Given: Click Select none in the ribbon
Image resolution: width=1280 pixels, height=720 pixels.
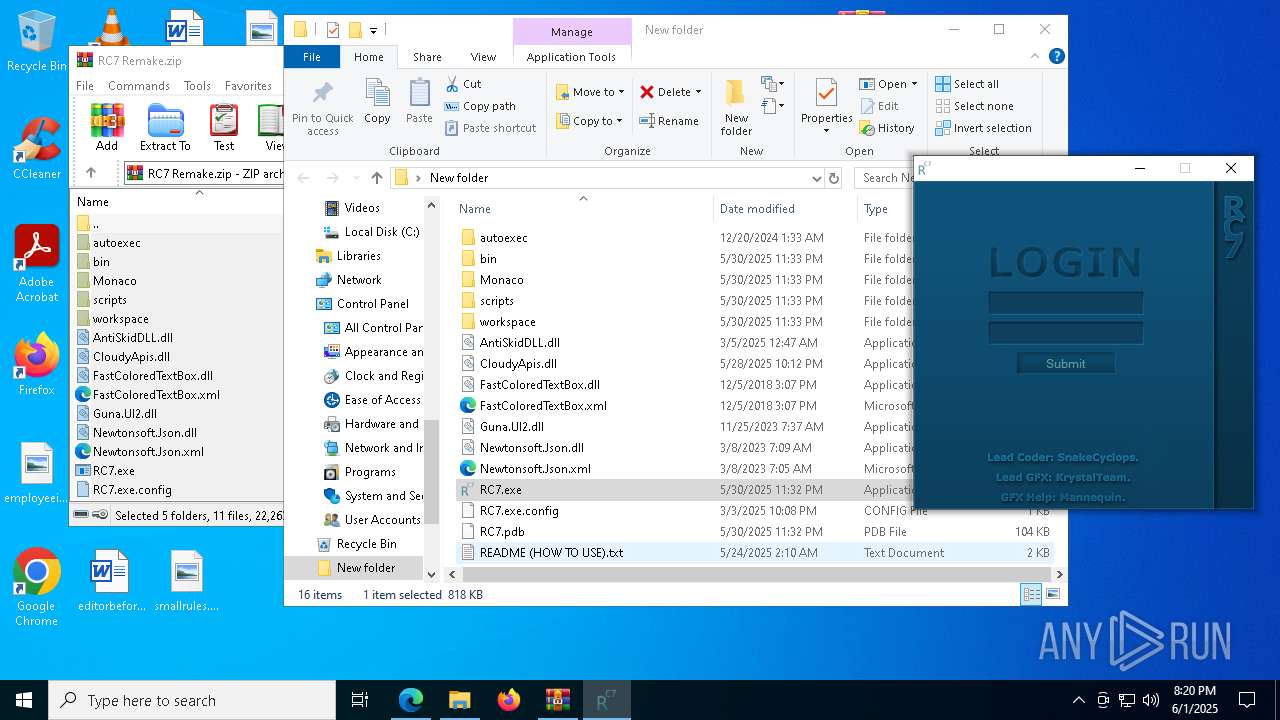Looking at the screenshot, I should pyautogui.click(x=974, y=106).
